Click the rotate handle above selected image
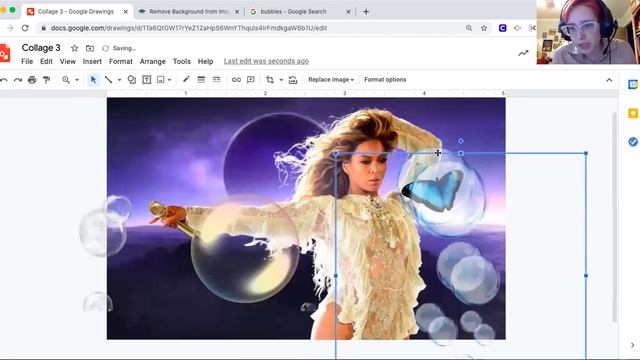This screenshot has height=360, width=640. 460,141
